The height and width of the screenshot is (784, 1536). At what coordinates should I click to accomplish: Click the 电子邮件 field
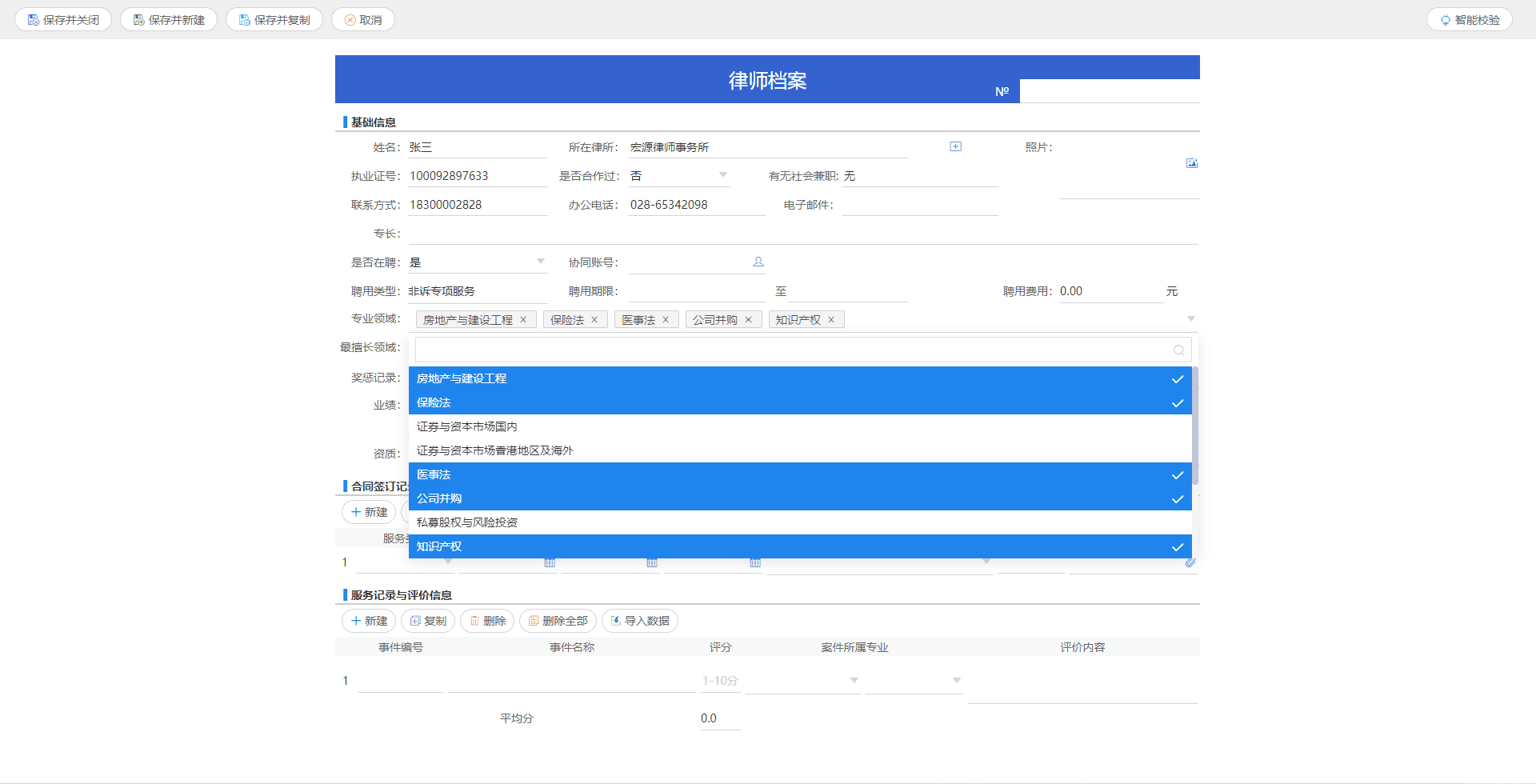[x=920, y=205]
